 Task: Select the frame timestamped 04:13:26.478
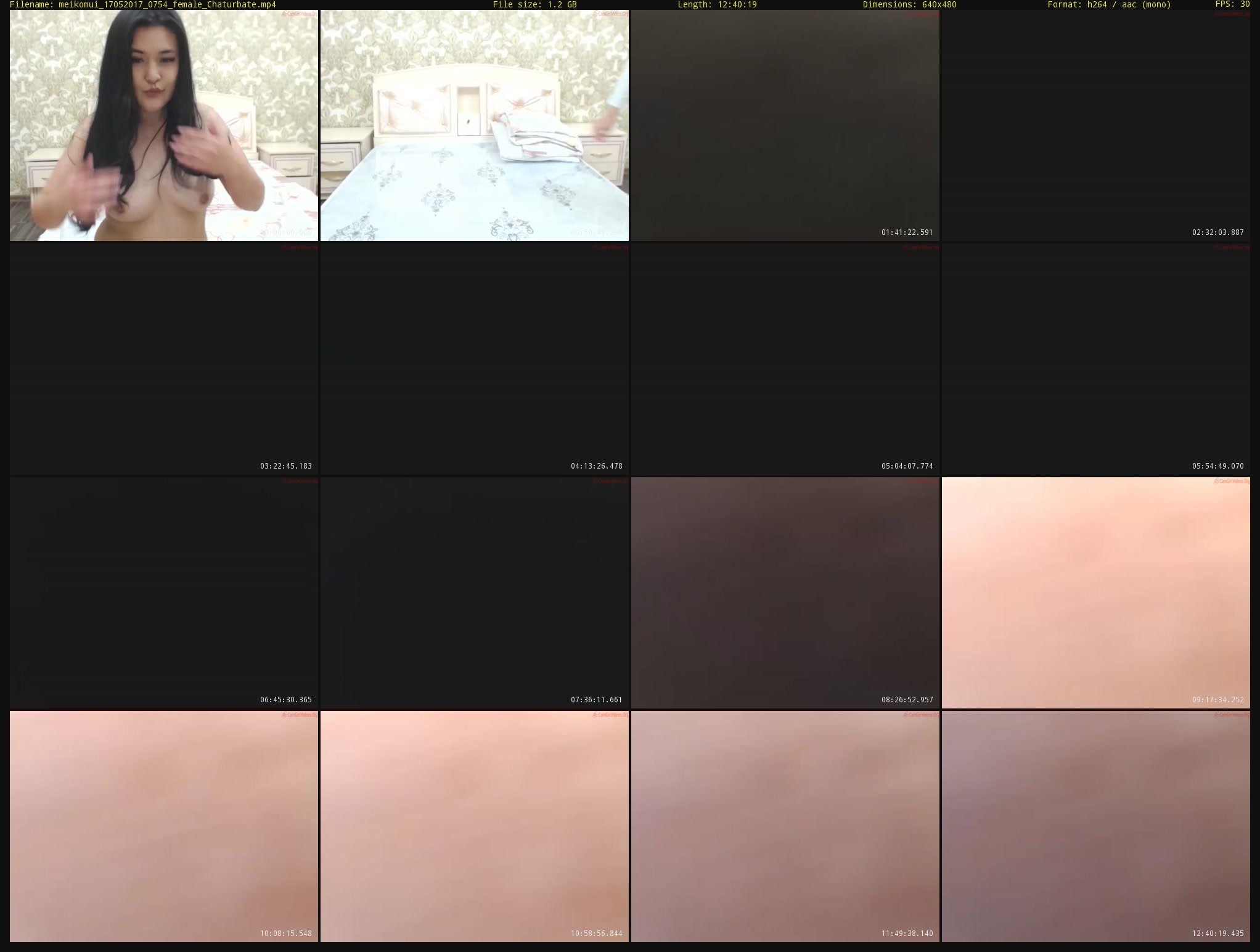coord(474,359)
